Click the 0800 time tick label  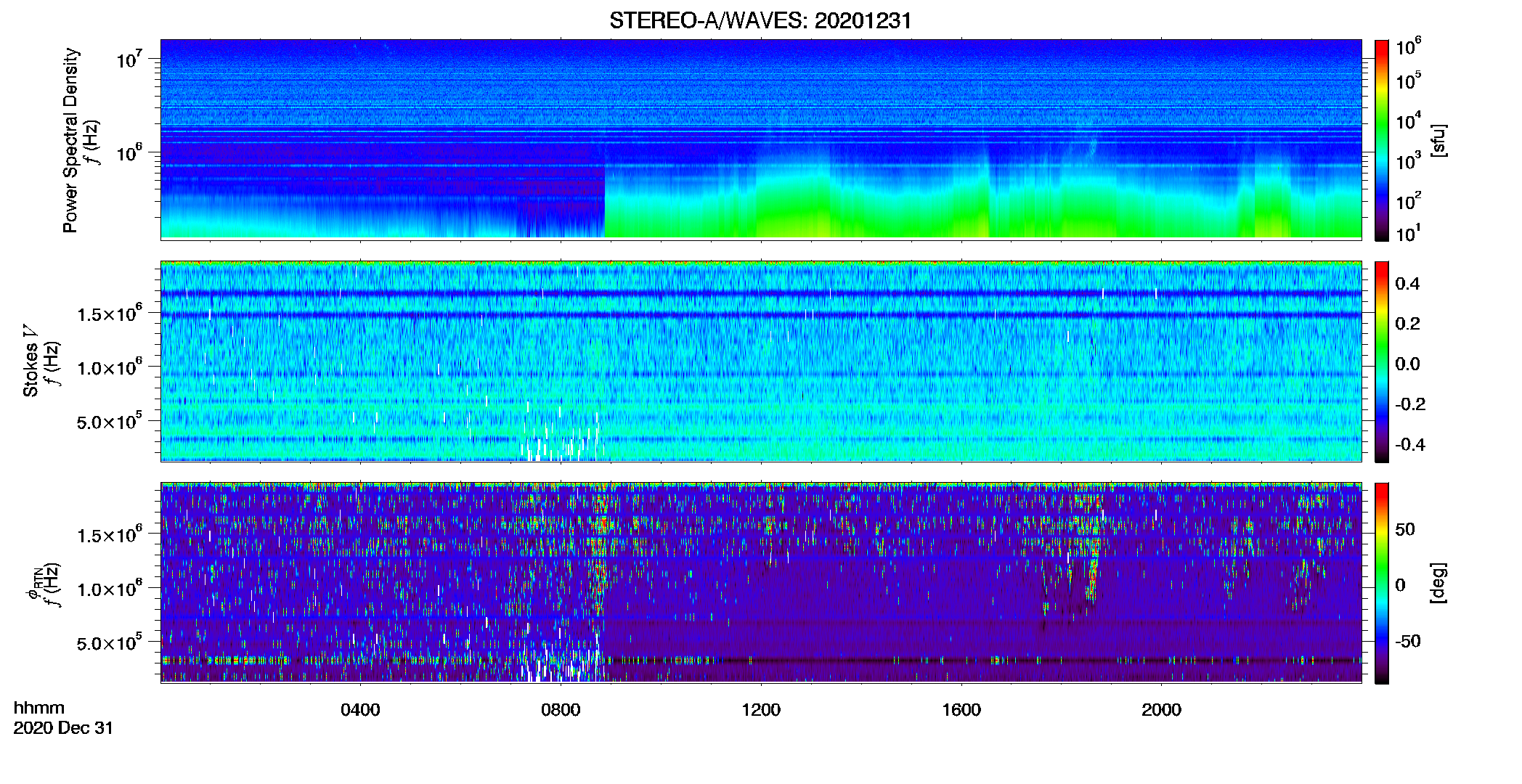(x=561, y=709)
